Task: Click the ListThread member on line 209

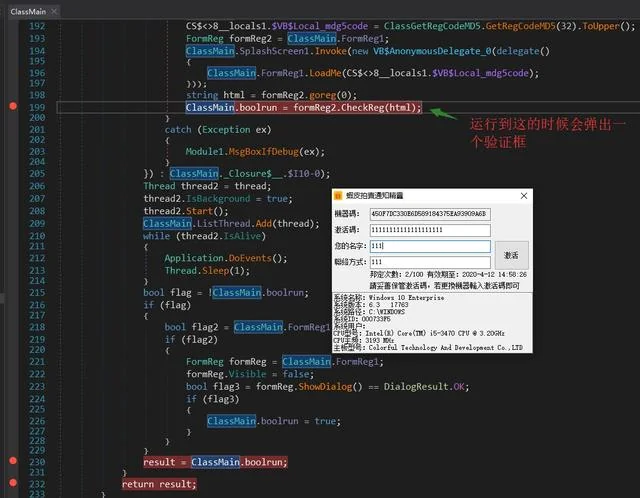Action: [x=223, y=223]
